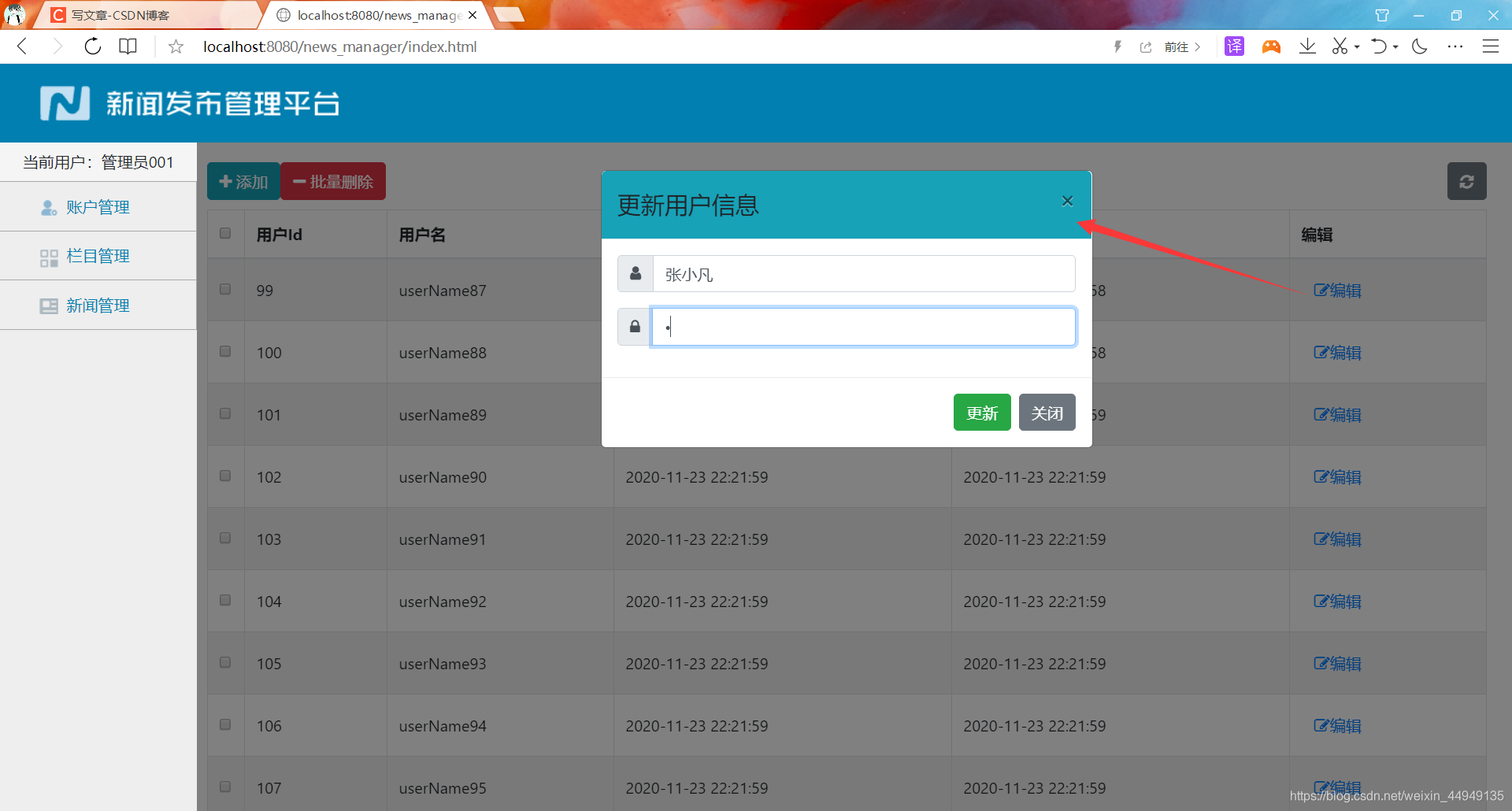1512x811 pixels.
Task: Check the checkbox for userName91 row
Action: tap(225, 538)
